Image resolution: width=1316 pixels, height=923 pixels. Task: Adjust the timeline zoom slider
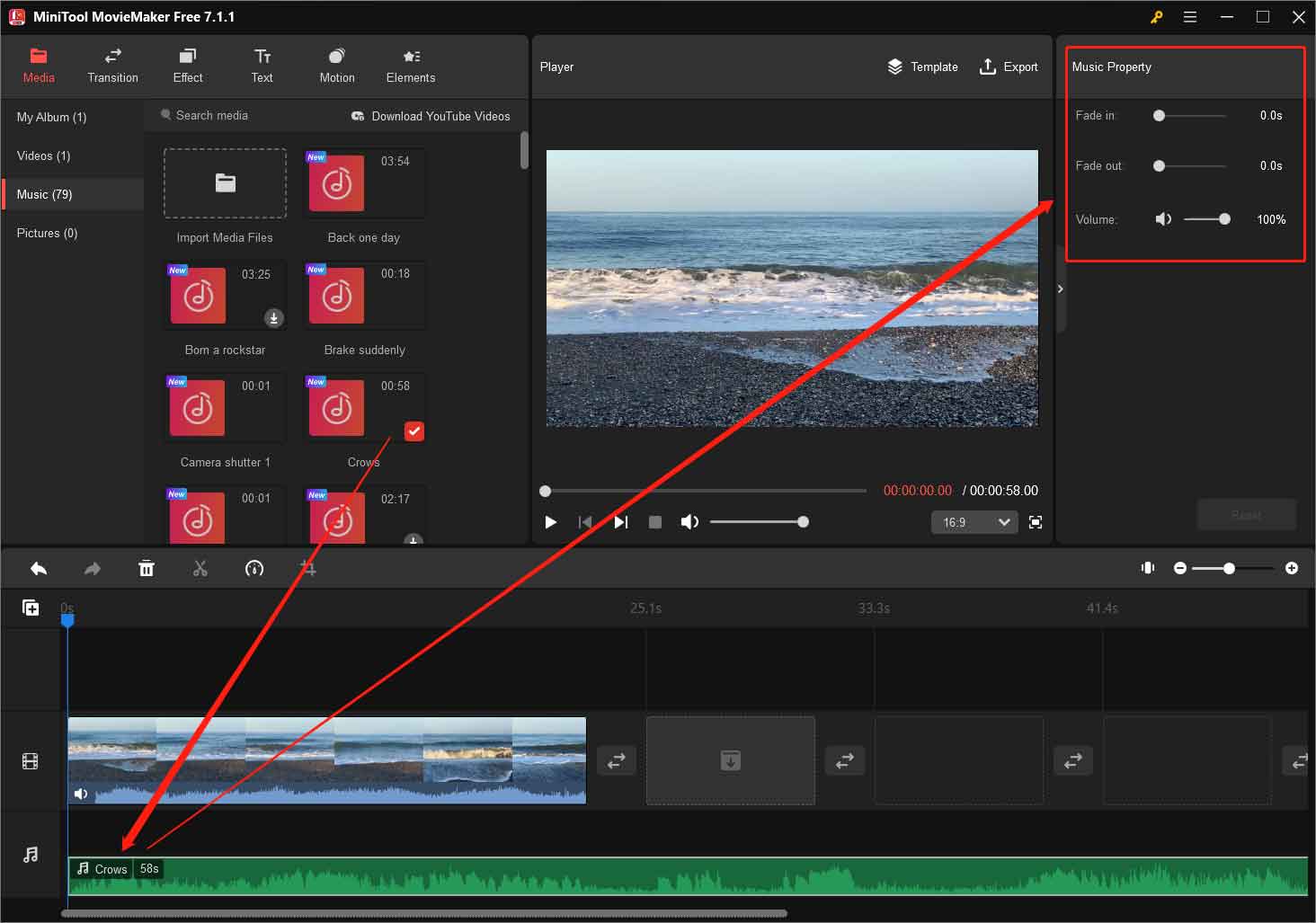coord(1232,568)
